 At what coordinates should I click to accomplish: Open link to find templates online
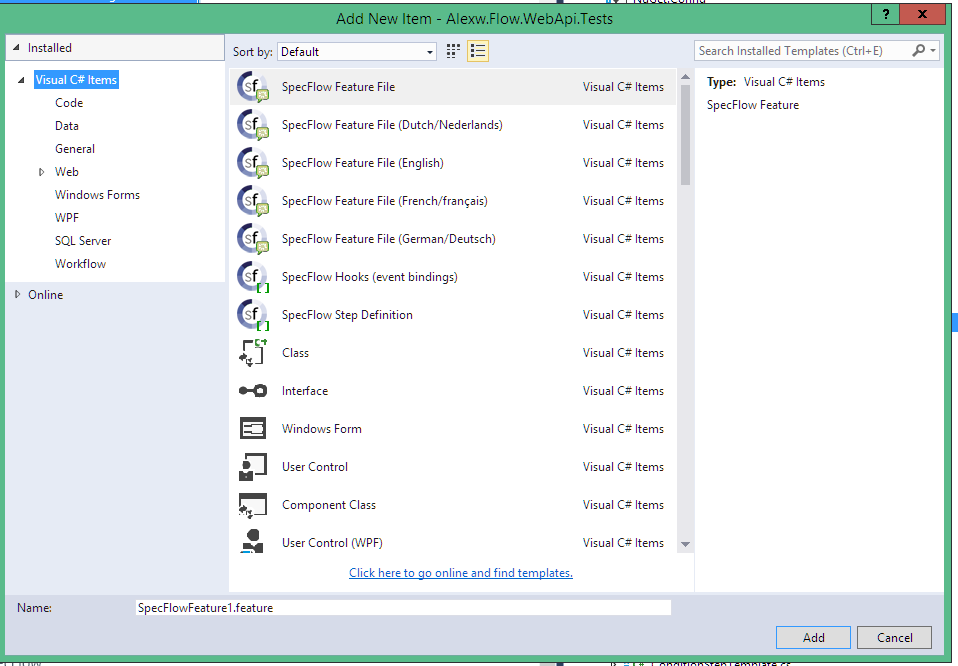tap(461, 573)
